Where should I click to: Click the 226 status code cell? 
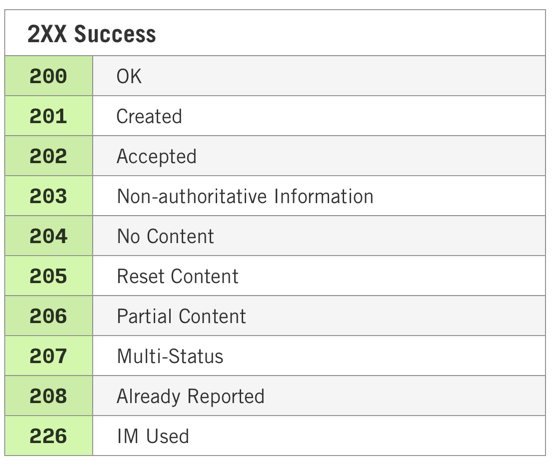click(49, 436)
